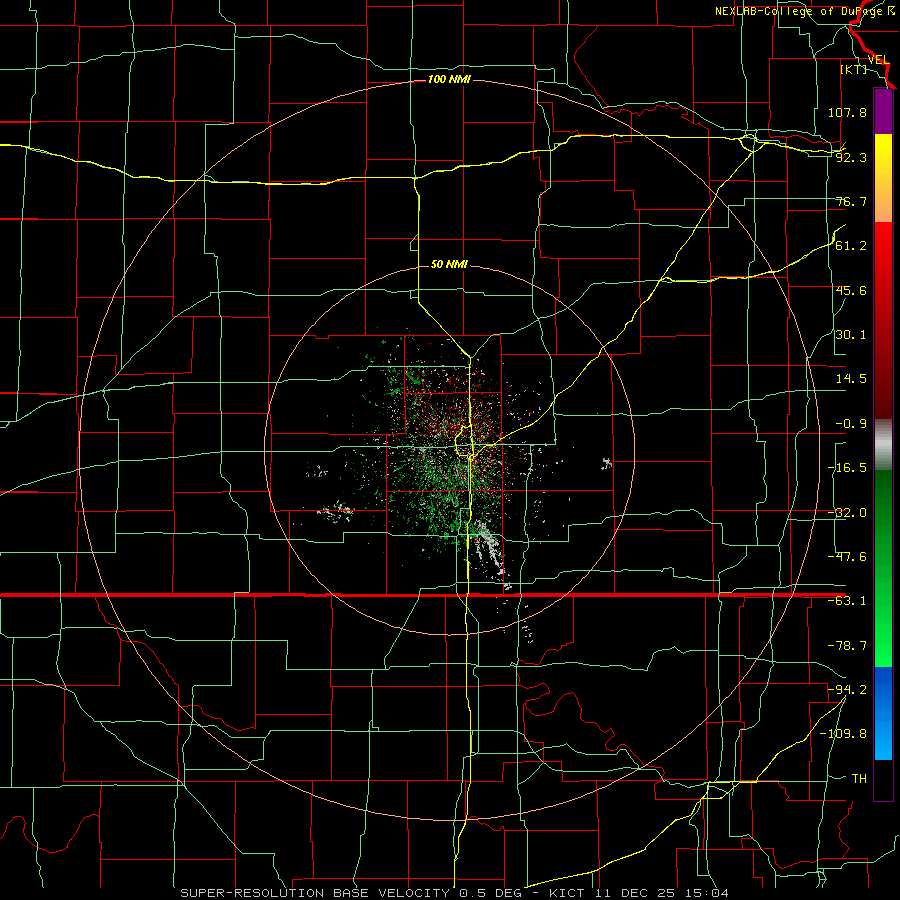Screen dimensions: 900x900
Task: Click the red segment of the velocity color bar
Action: click(x=883, y=320)
